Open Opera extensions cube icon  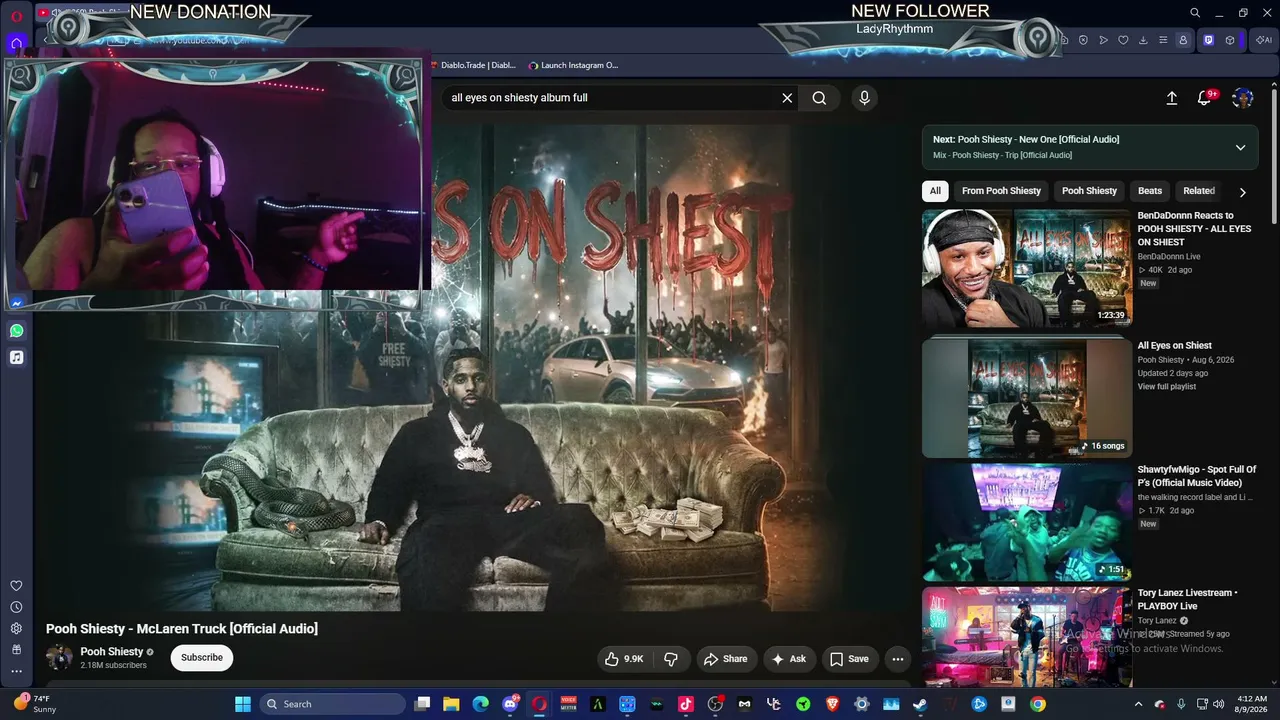(1230, 40)
